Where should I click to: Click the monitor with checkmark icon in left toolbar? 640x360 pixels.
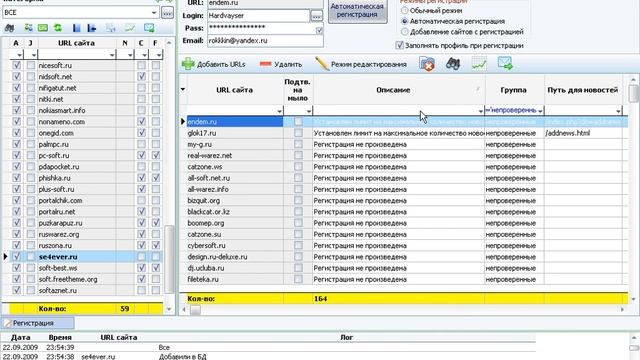[149, 28]
